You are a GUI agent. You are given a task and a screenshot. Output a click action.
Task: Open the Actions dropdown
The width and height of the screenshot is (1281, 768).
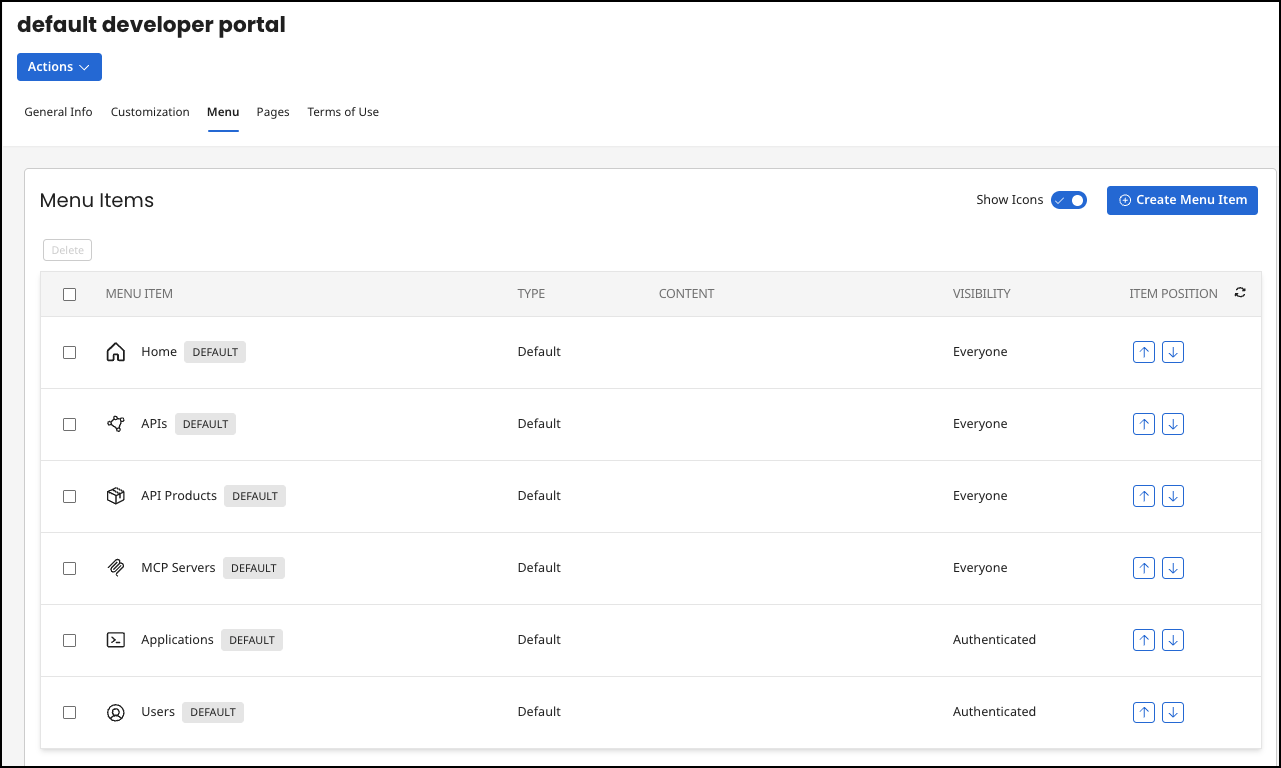(59, 67)
